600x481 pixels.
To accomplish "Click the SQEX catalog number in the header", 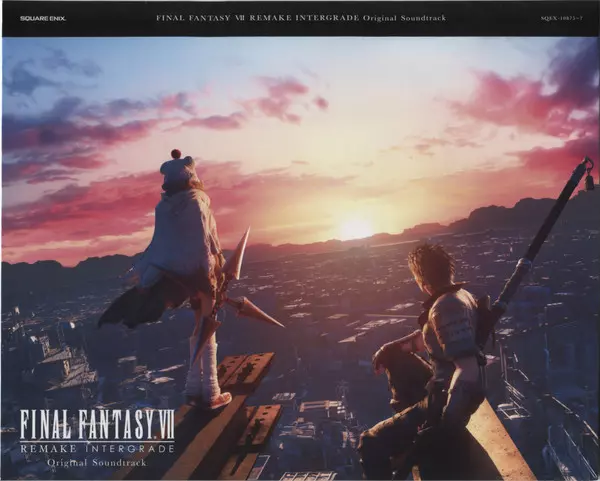I will click(x=561, y=18).
